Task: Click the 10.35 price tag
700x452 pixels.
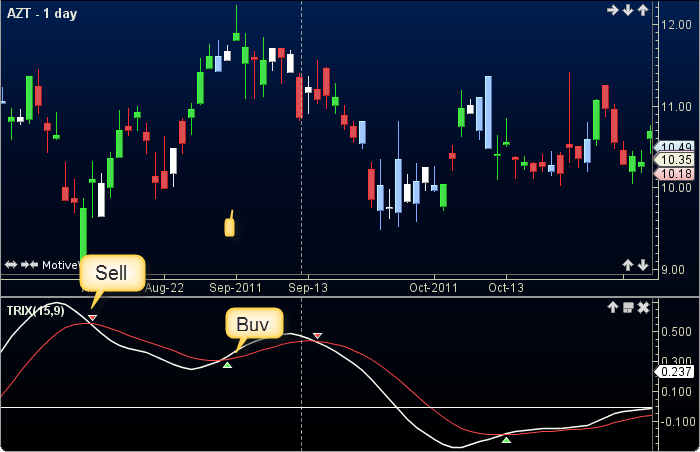Action: (675, 160)
